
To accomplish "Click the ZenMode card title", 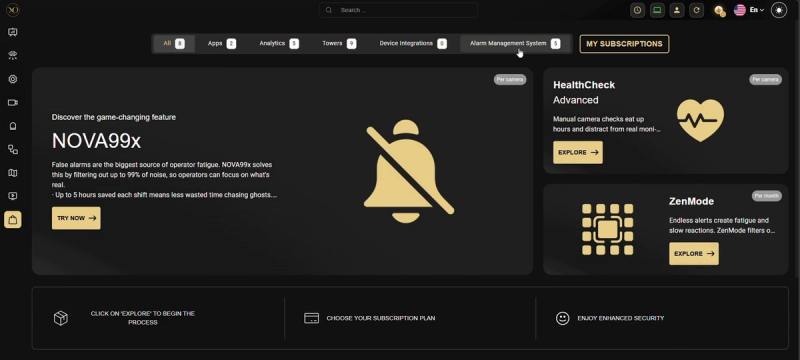I will pyautogui.click(x=691, y=201).
